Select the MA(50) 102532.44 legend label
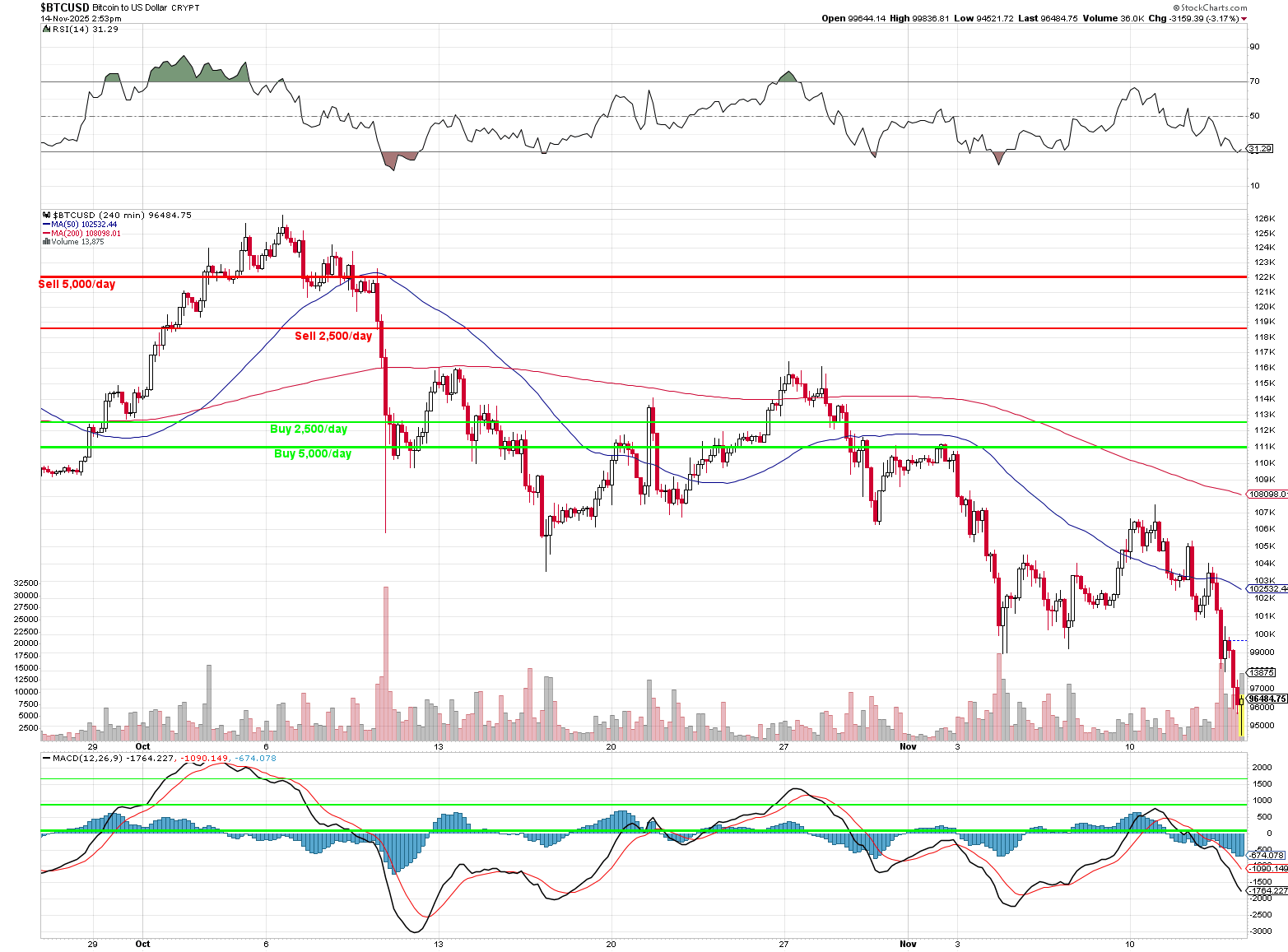 (x=84, y=225)
